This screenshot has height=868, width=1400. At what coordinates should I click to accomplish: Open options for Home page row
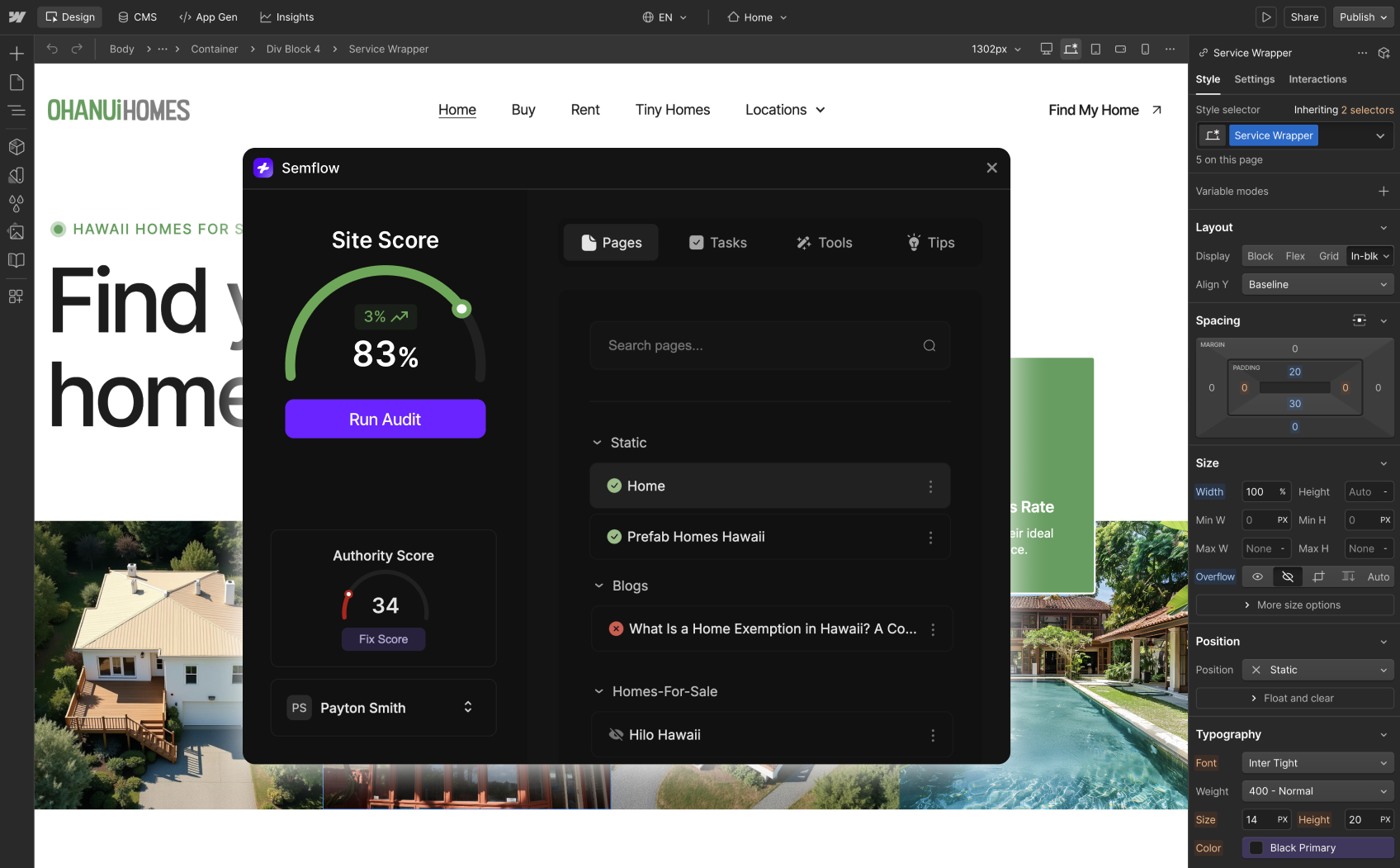930,486
